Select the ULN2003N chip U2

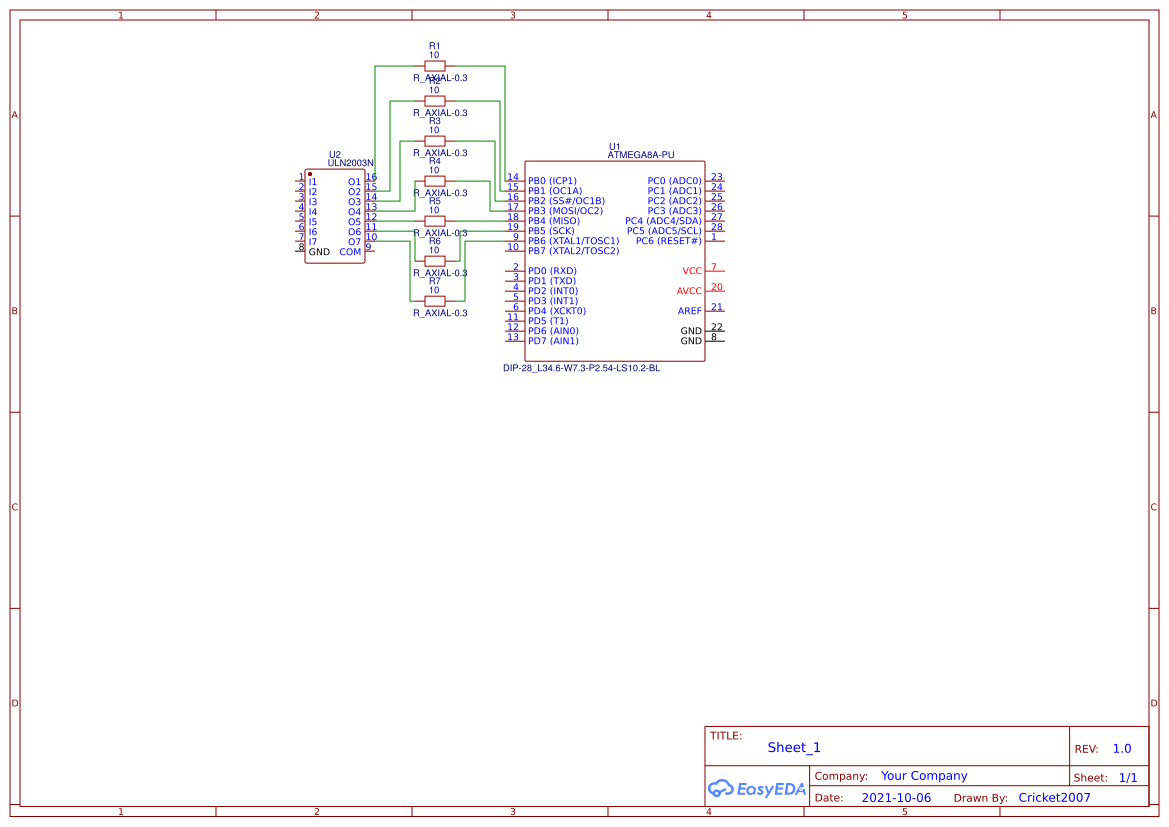click(335, 213)
